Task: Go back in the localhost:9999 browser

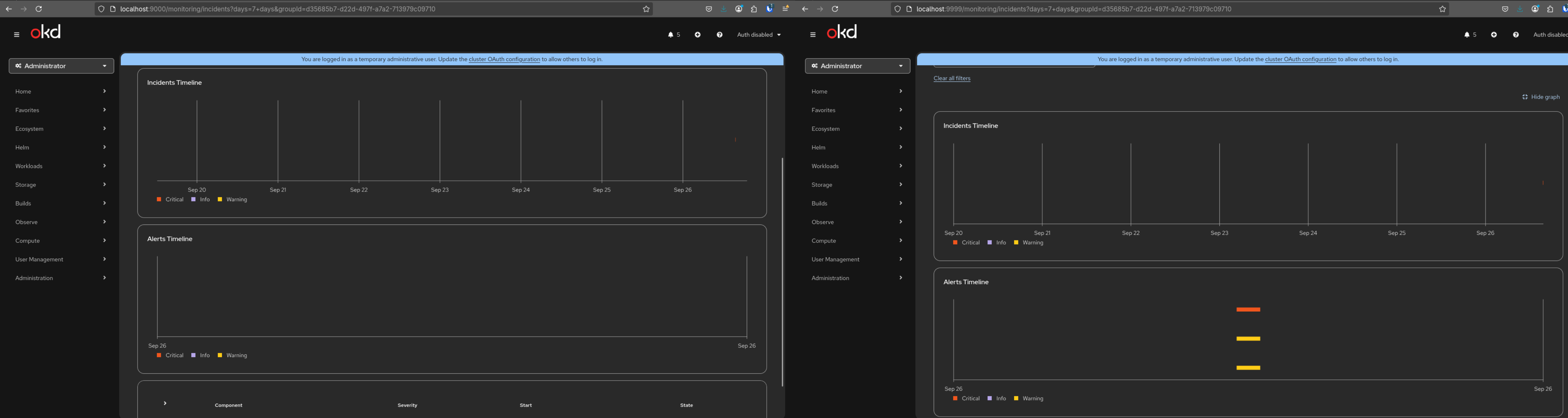Action: tap(805, 9)
